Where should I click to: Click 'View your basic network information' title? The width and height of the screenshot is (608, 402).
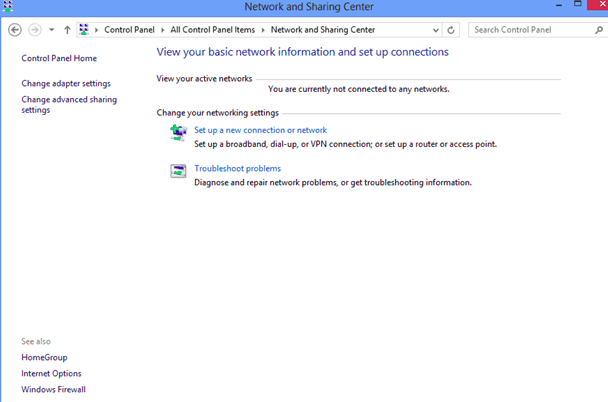pyautogui.click(x=302, y=52)
